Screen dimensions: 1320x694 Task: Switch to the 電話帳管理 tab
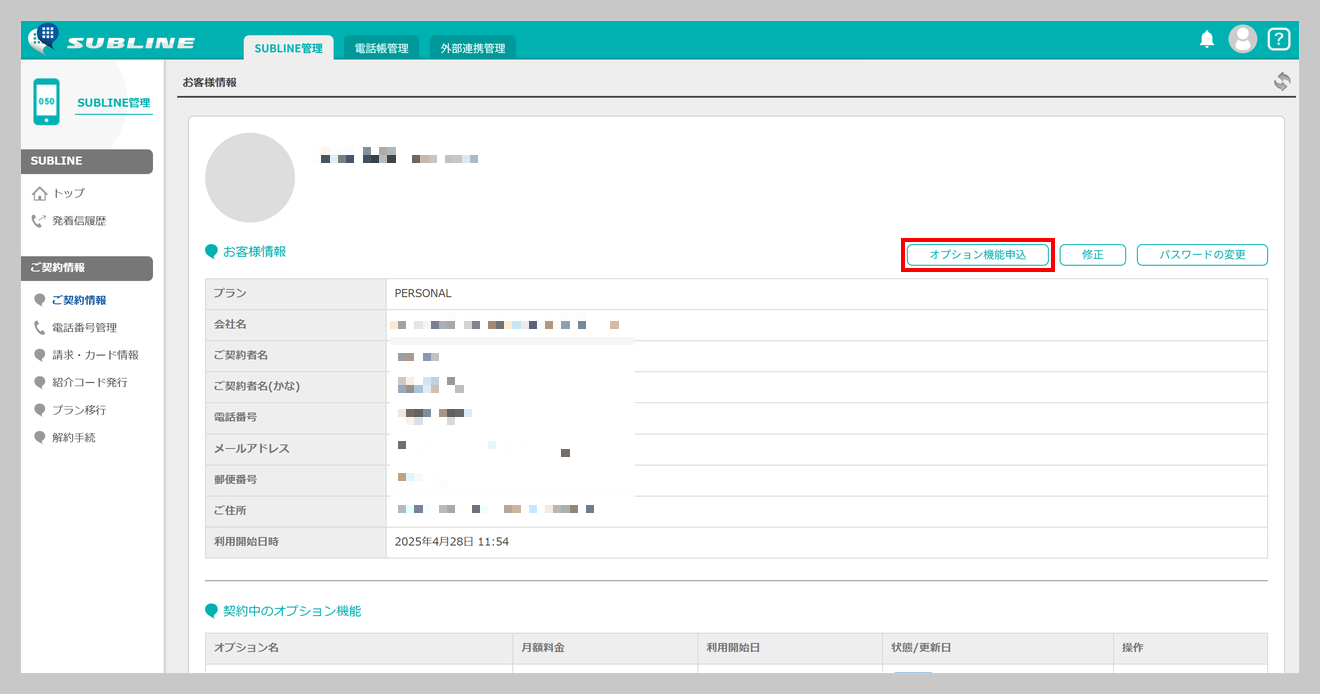tap(382, 48)
